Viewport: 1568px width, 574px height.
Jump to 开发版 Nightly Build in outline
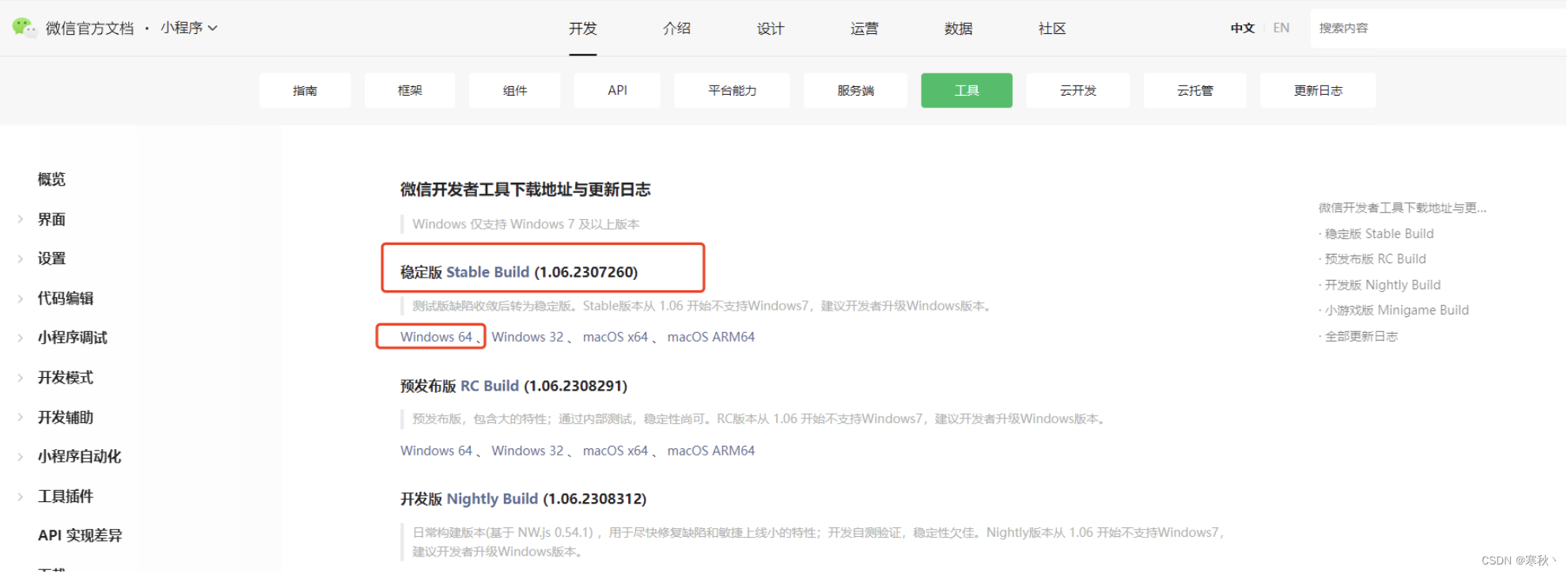pos(1383,285)
